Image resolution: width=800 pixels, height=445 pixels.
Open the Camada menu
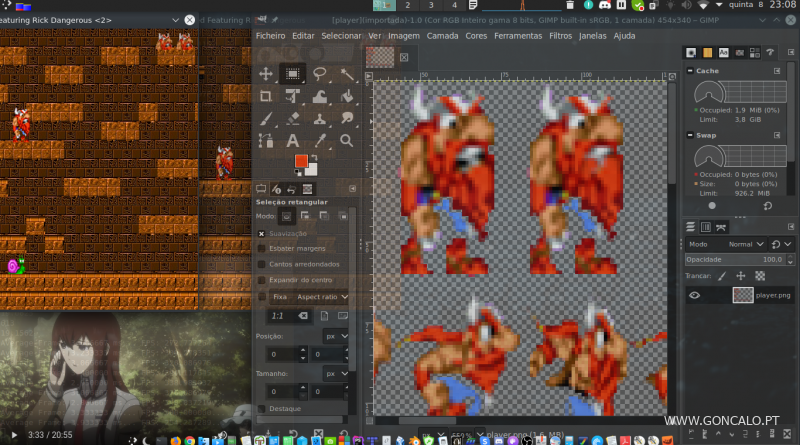click(442, 36)
